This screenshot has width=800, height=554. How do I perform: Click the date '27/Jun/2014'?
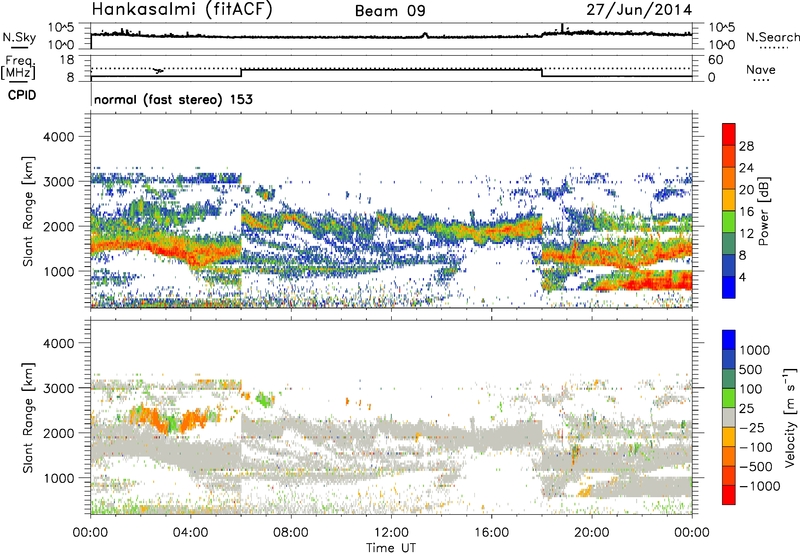[639, 10]
